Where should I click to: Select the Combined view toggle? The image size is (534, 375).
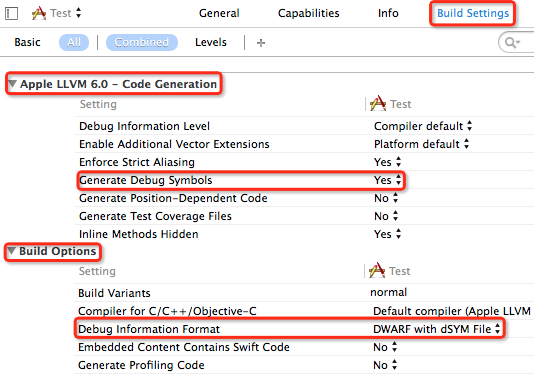tap(142, 43)
